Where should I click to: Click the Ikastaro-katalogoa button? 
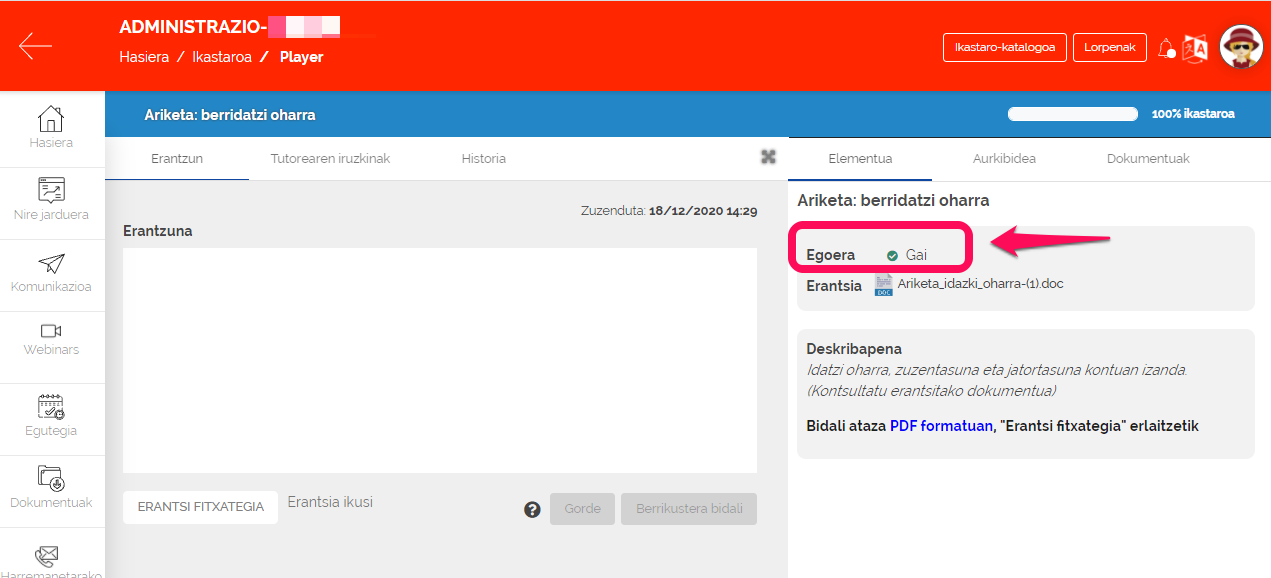click(1004, 47)
